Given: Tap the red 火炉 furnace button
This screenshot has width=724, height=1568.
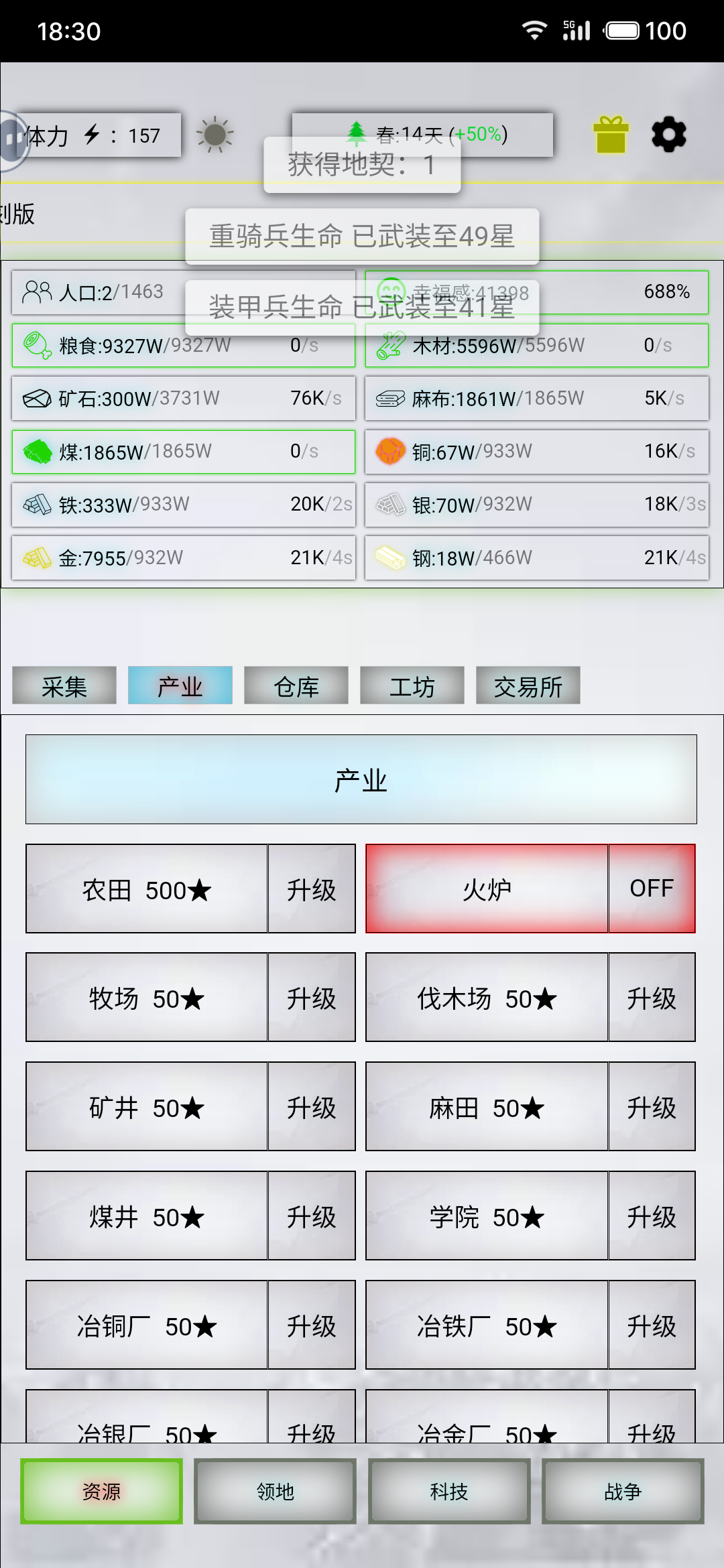Looking at the screenshot, I should click(x=487, y=889).
